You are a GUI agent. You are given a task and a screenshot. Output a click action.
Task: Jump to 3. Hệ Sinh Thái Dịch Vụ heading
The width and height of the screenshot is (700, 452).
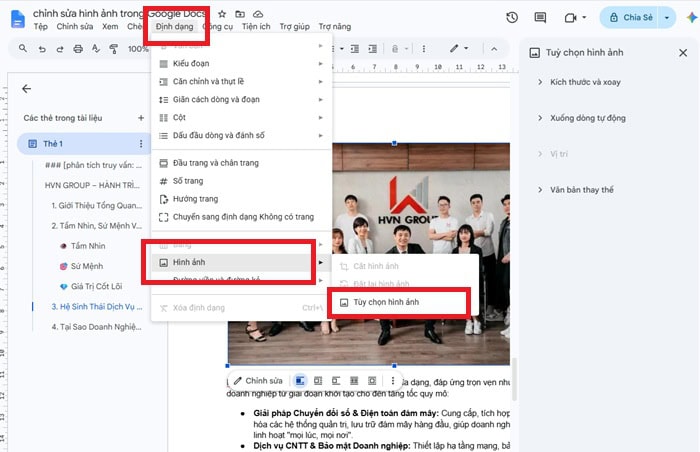pyautogui.click(x=97, y=307)
